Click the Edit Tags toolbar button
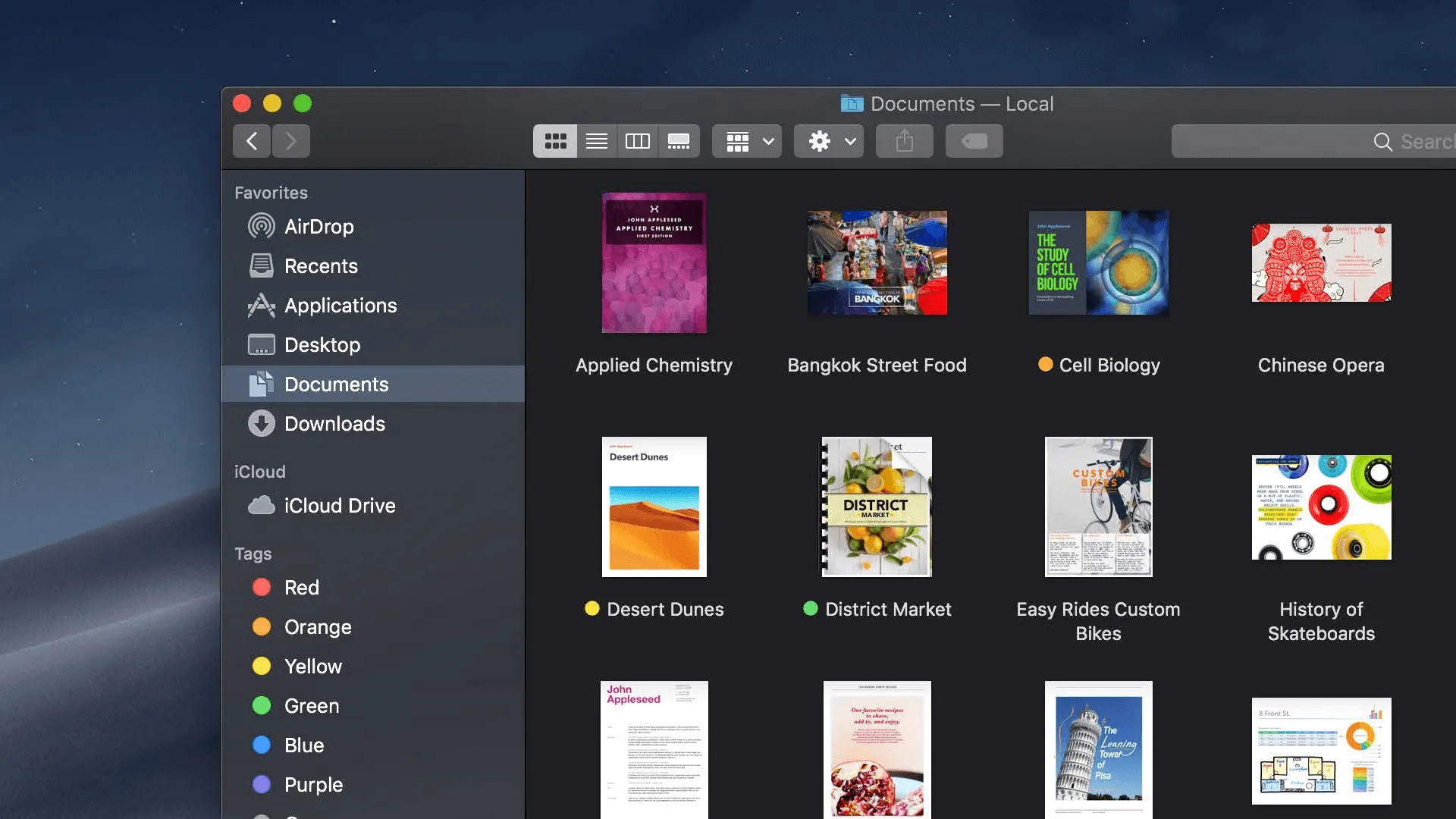The image size is (1456, 819). [974, 141]
